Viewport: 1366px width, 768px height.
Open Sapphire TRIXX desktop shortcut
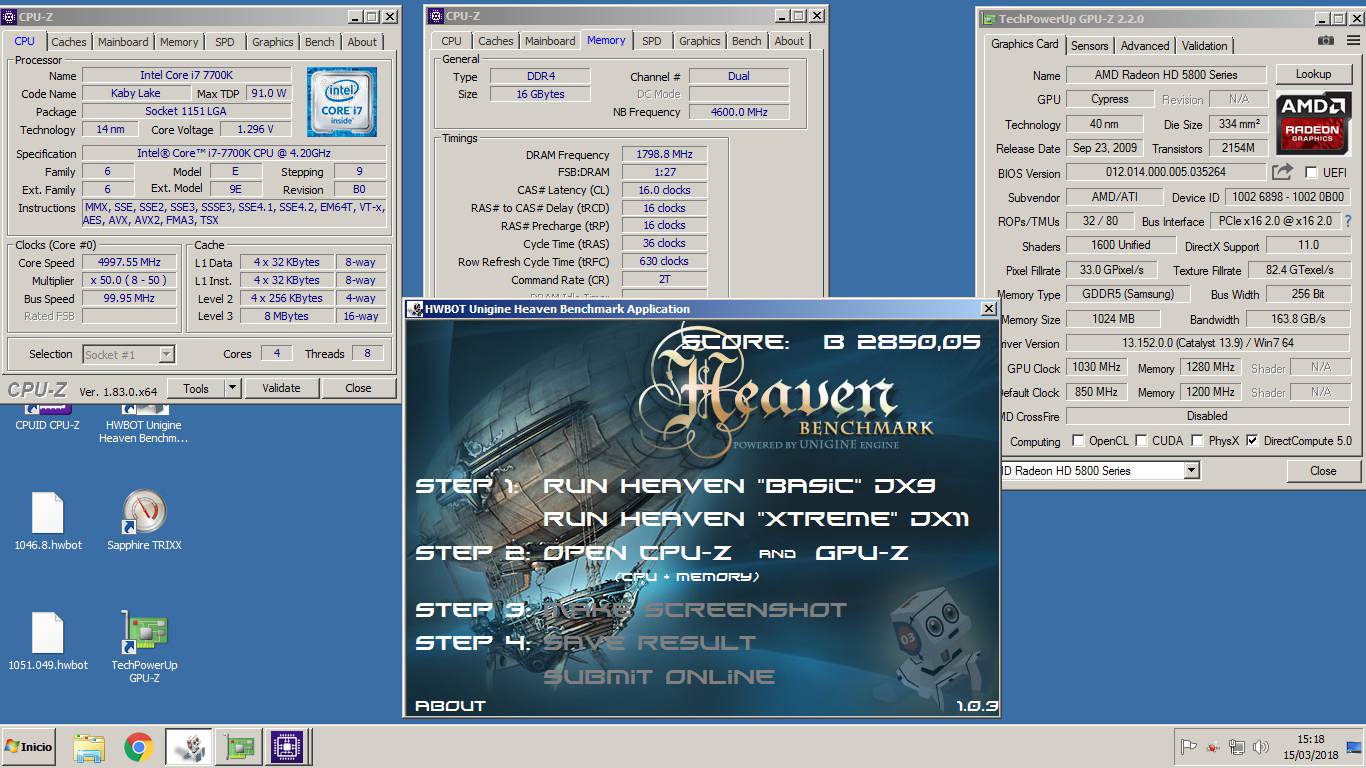click(144, 521)
